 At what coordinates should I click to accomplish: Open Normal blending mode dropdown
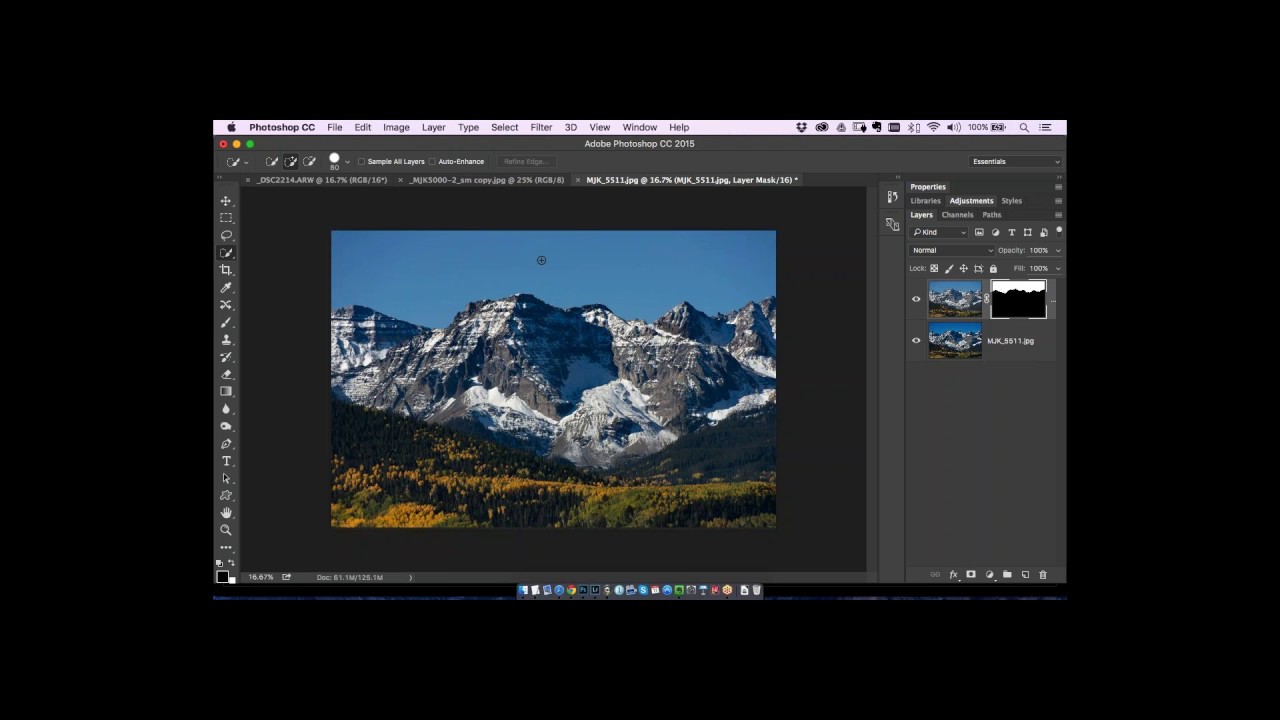(x=952, y=250)
